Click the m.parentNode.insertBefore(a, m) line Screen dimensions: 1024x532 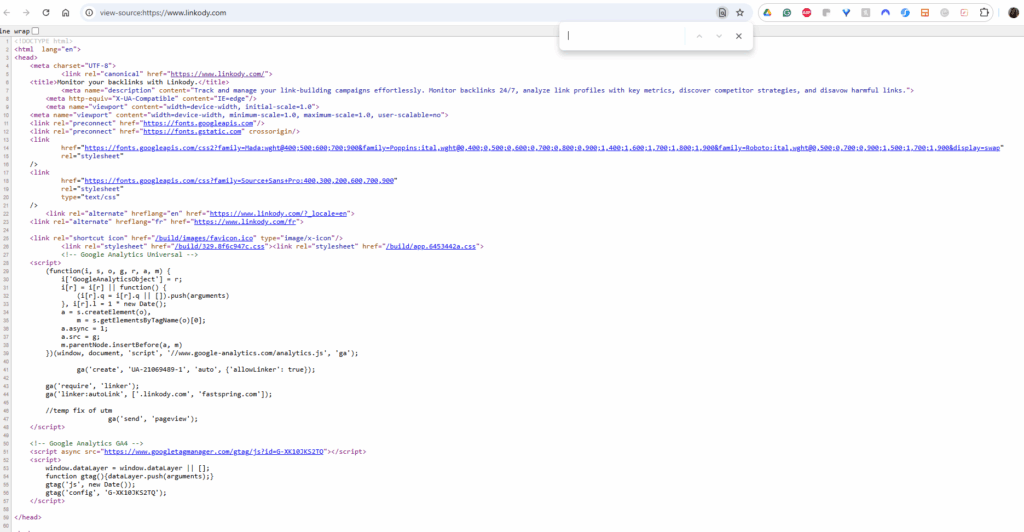point(121,345)
